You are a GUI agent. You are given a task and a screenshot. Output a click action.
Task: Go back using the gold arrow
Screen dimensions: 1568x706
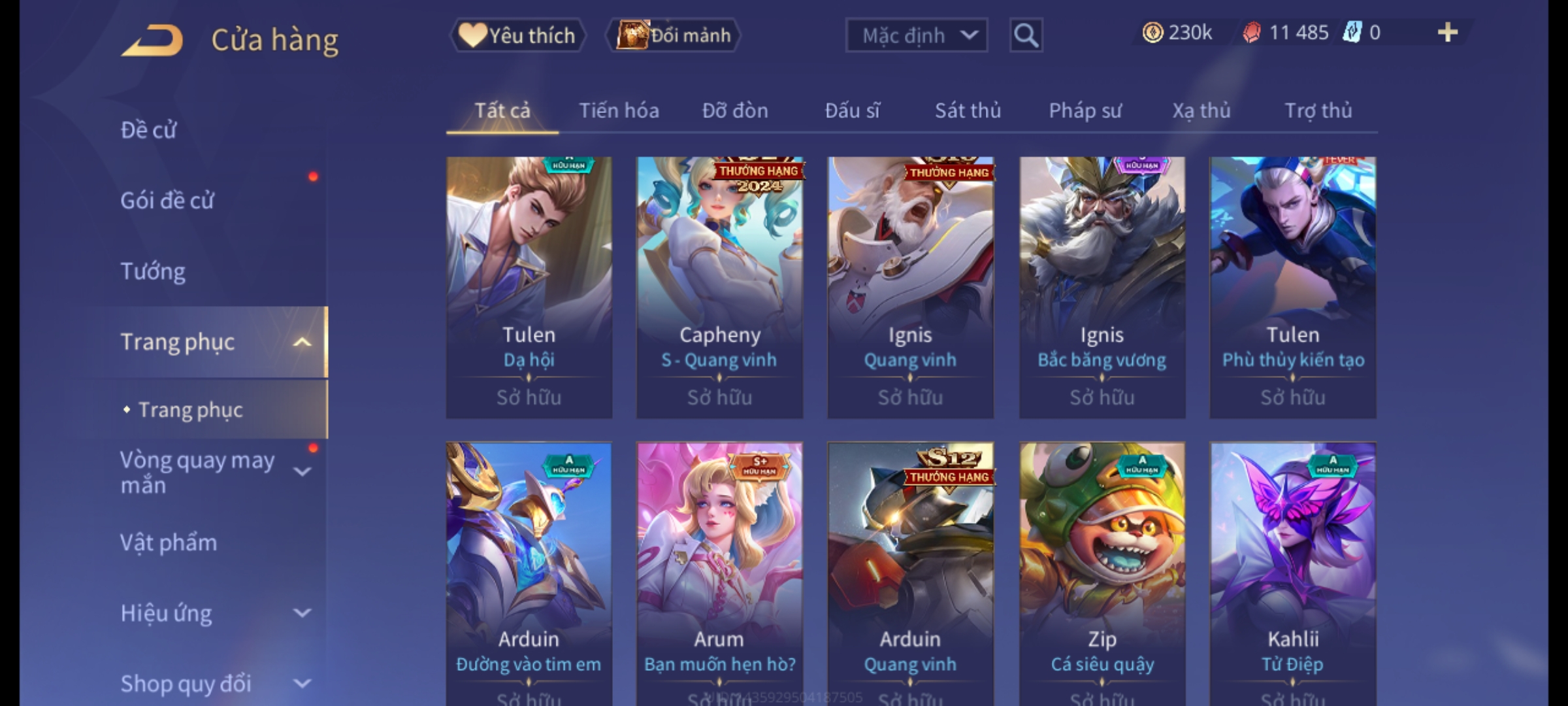(152, 40)
